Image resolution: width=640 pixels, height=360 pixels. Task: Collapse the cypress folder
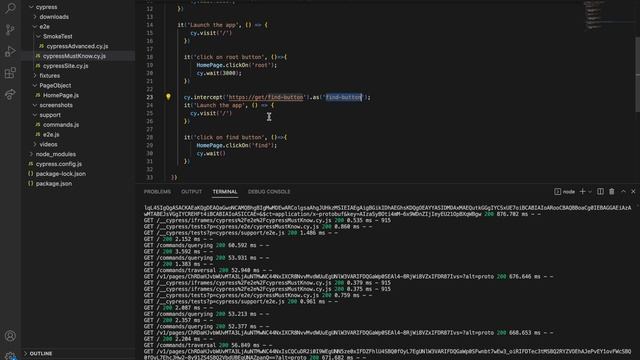(31, 7)
